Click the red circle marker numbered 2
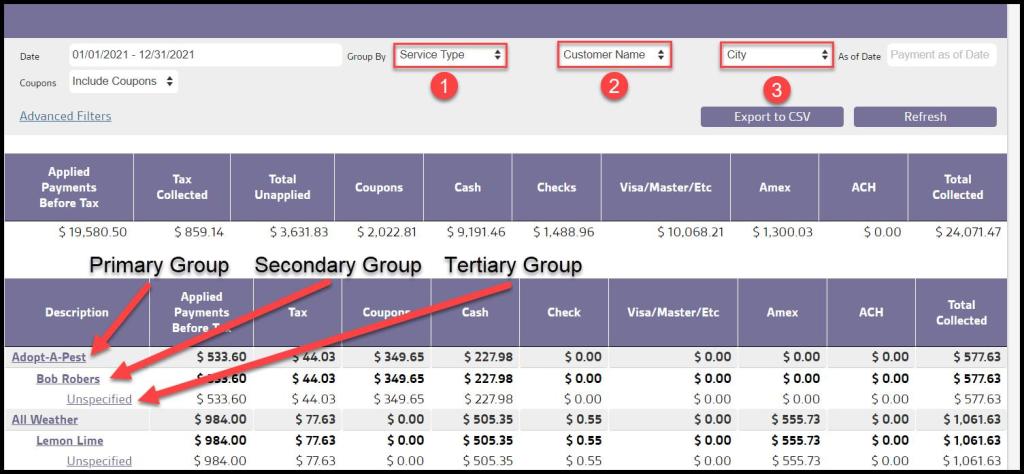The image size is (1024, 474). click(x=615, y=87)
